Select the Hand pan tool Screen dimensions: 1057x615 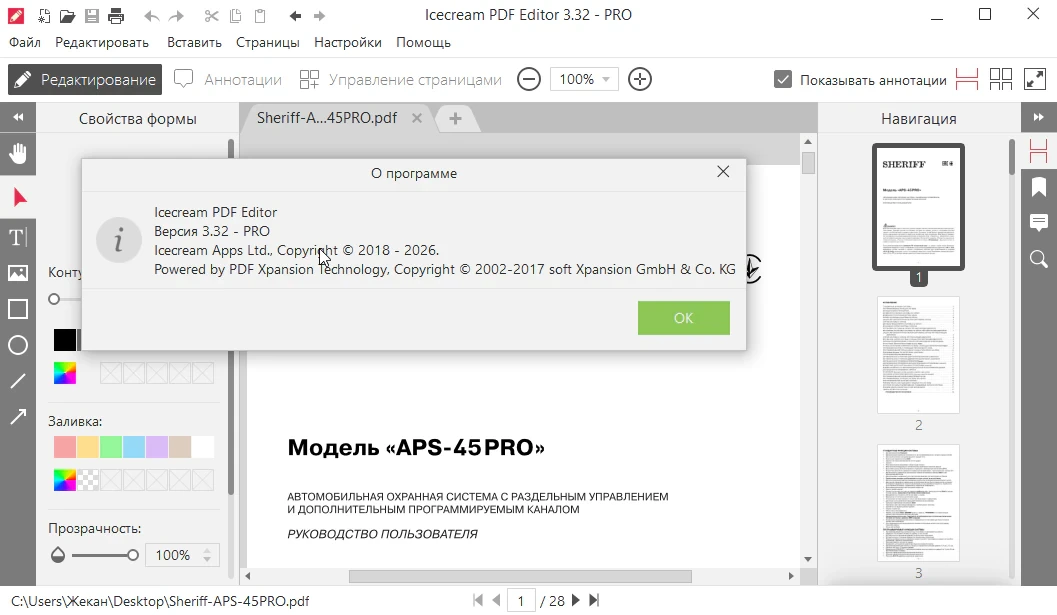coord(18,154)
